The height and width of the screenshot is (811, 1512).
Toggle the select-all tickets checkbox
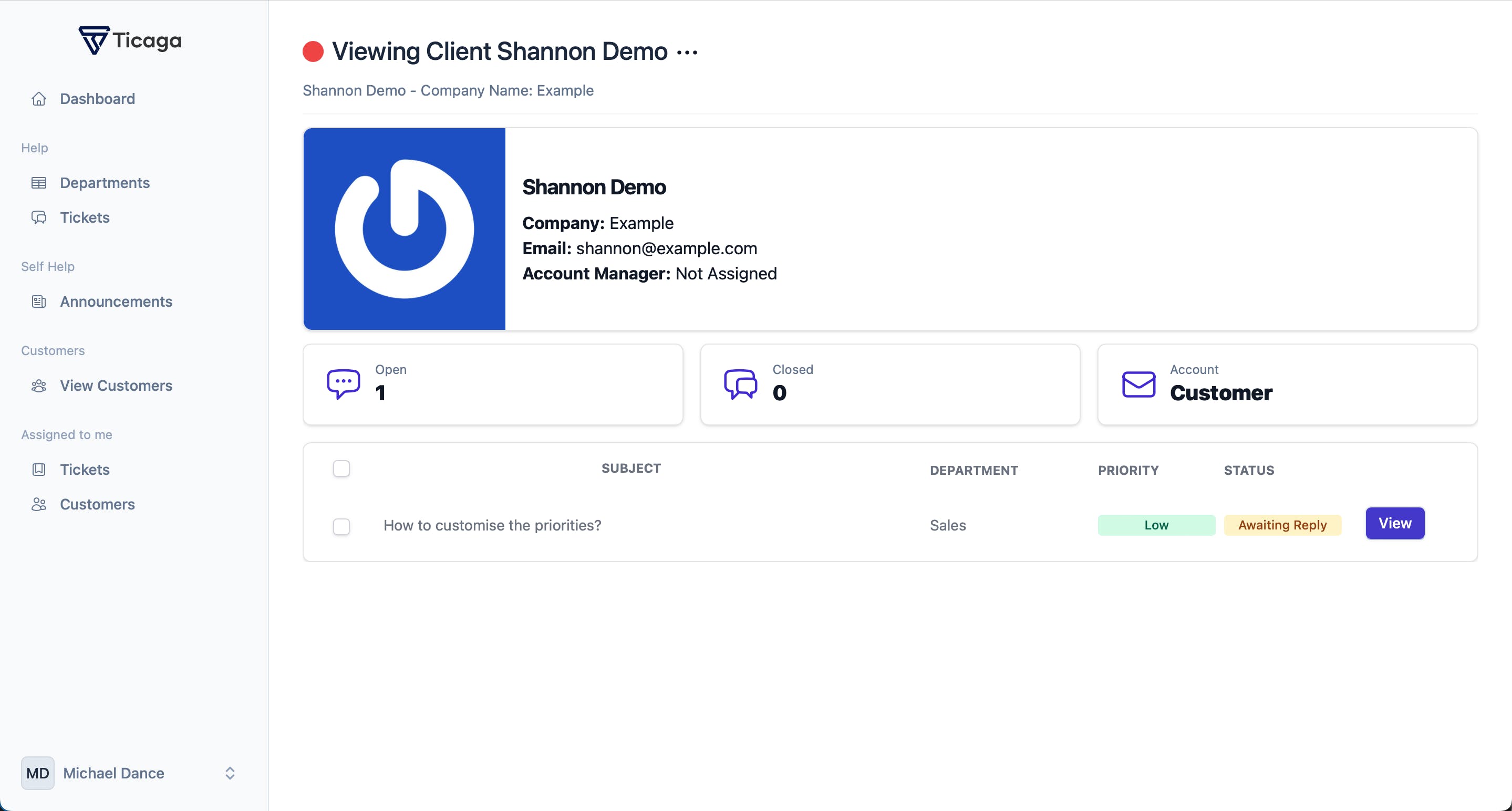pos(341,469)
